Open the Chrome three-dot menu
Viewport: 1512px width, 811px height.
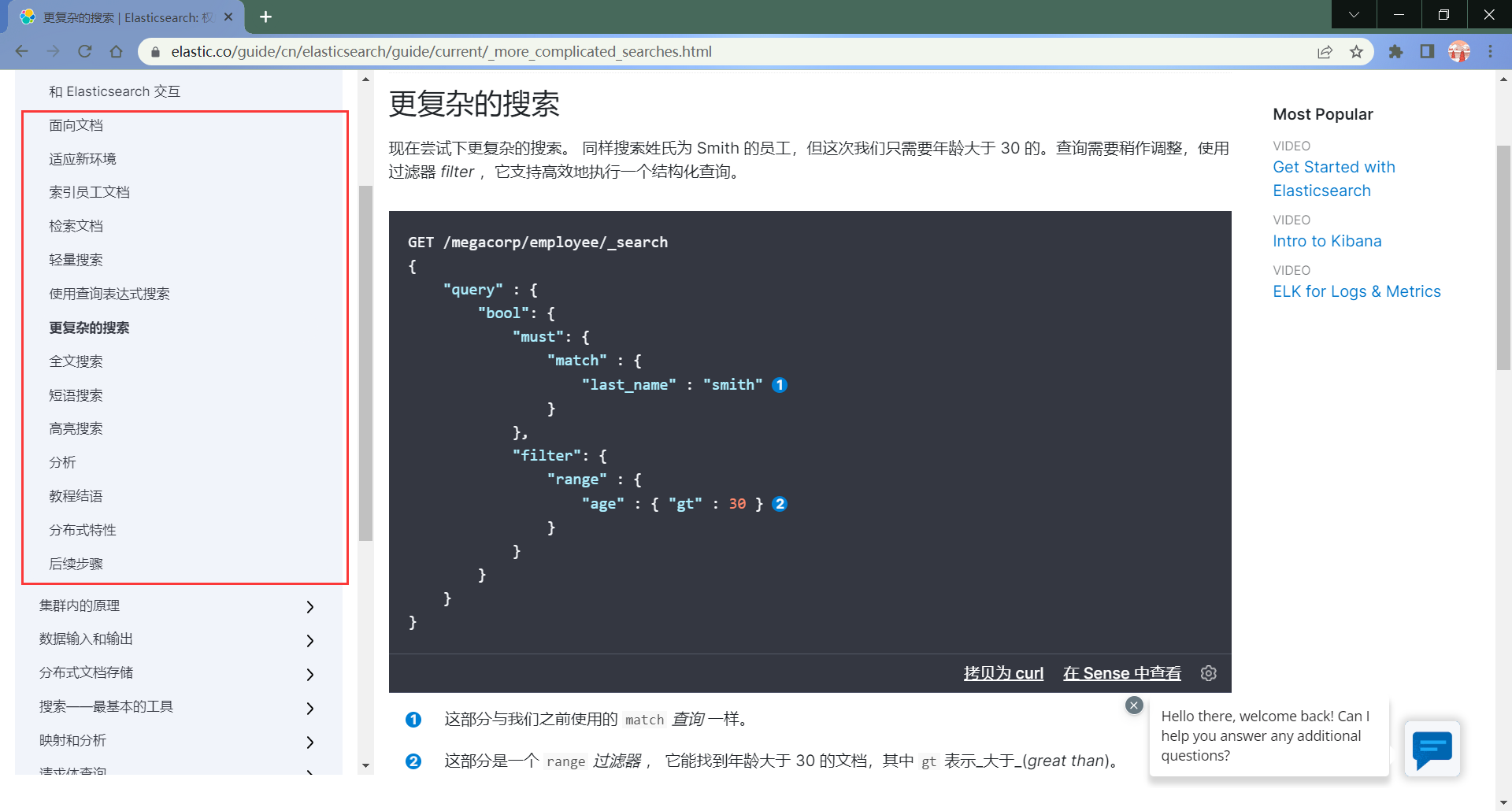(1491, 51)
